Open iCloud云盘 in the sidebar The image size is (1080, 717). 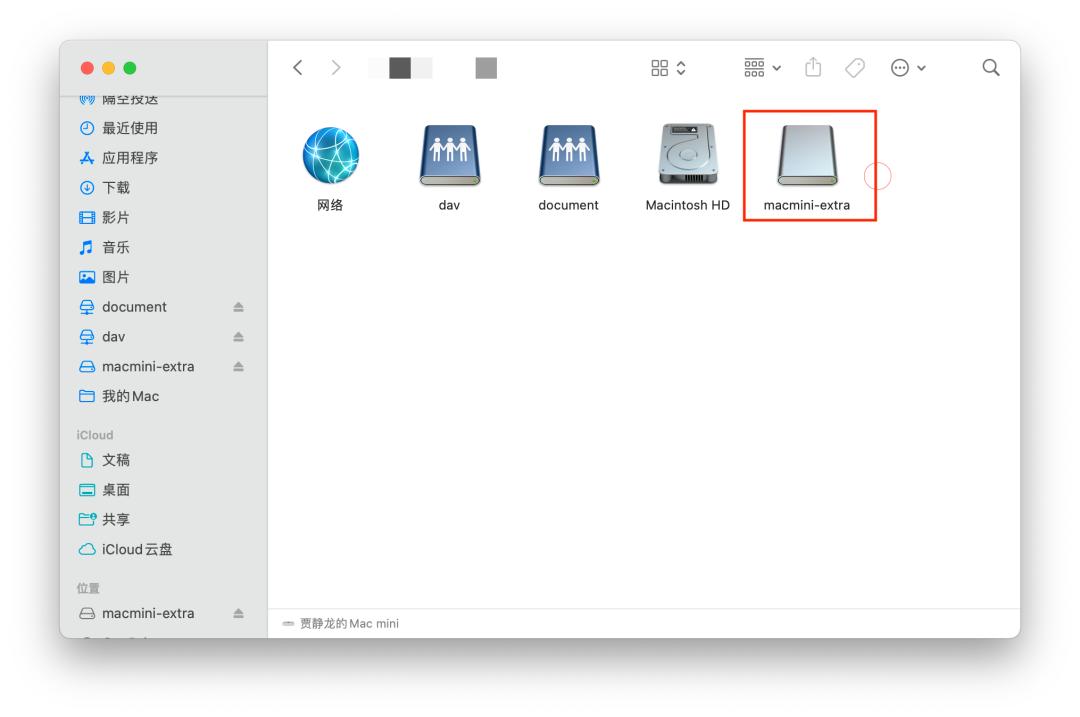point(163,550)
